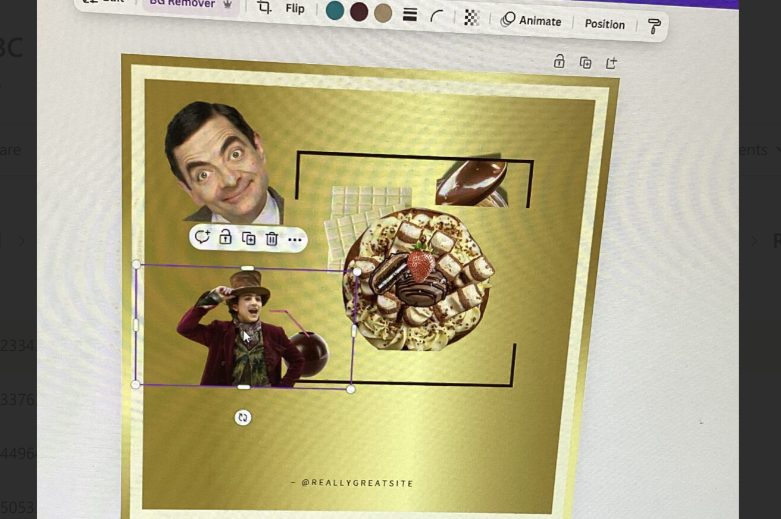This screenshot has width=781, height=519.
Task: Select the @REALLYGREATSITE text
Action: 357,483
